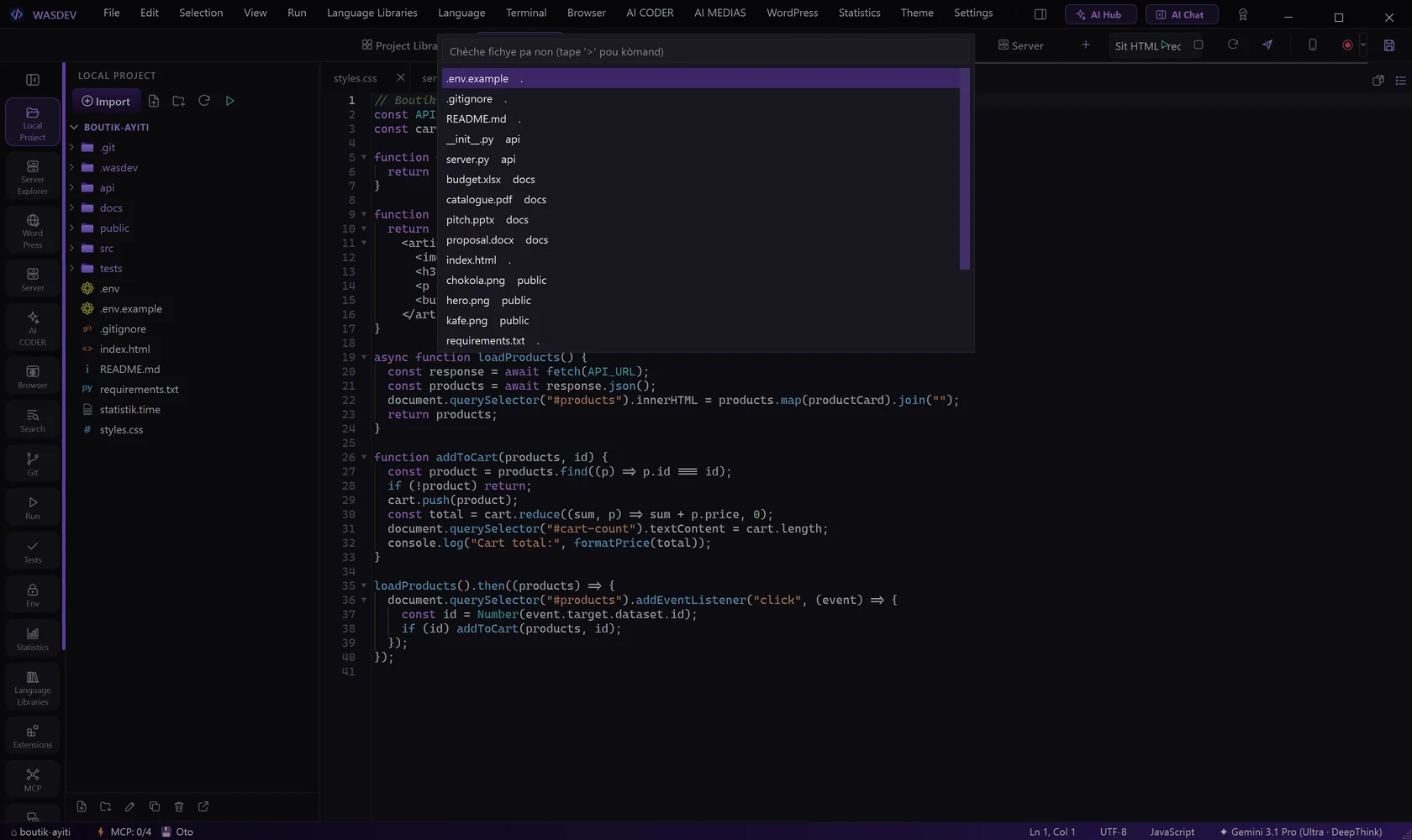Collapse the BOUTIK-AYITI root folder
1412x840 pixels.
[x=74, y=128]
